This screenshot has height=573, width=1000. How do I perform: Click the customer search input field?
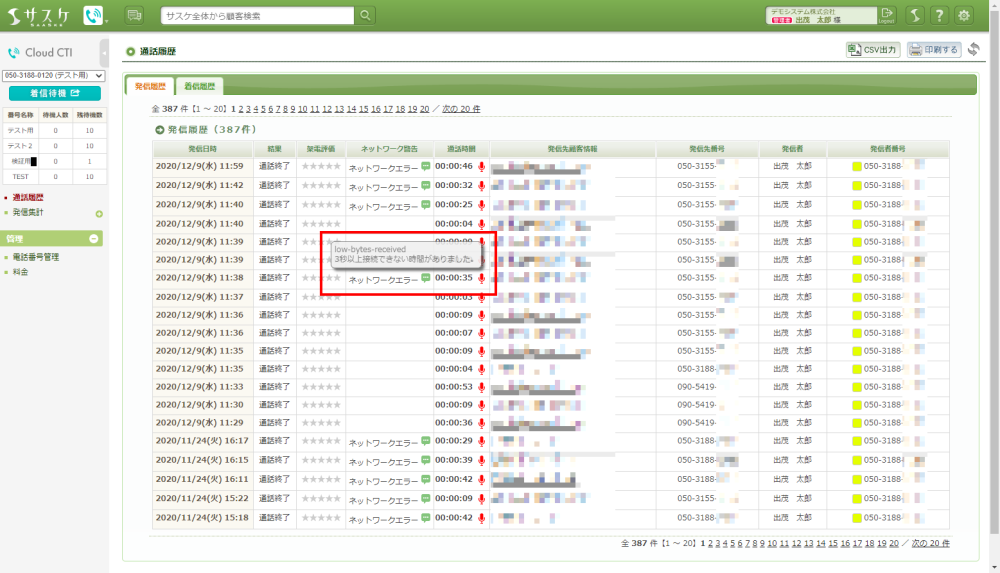coord(258,15)
